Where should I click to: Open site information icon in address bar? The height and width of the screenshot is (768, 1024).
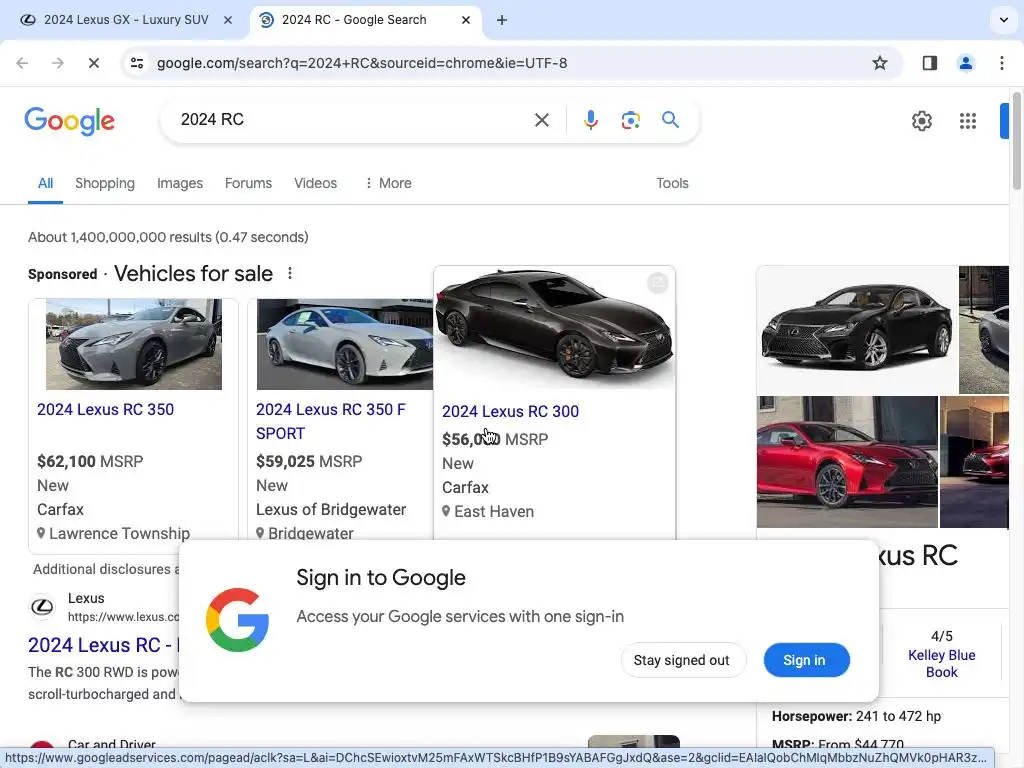137,63
